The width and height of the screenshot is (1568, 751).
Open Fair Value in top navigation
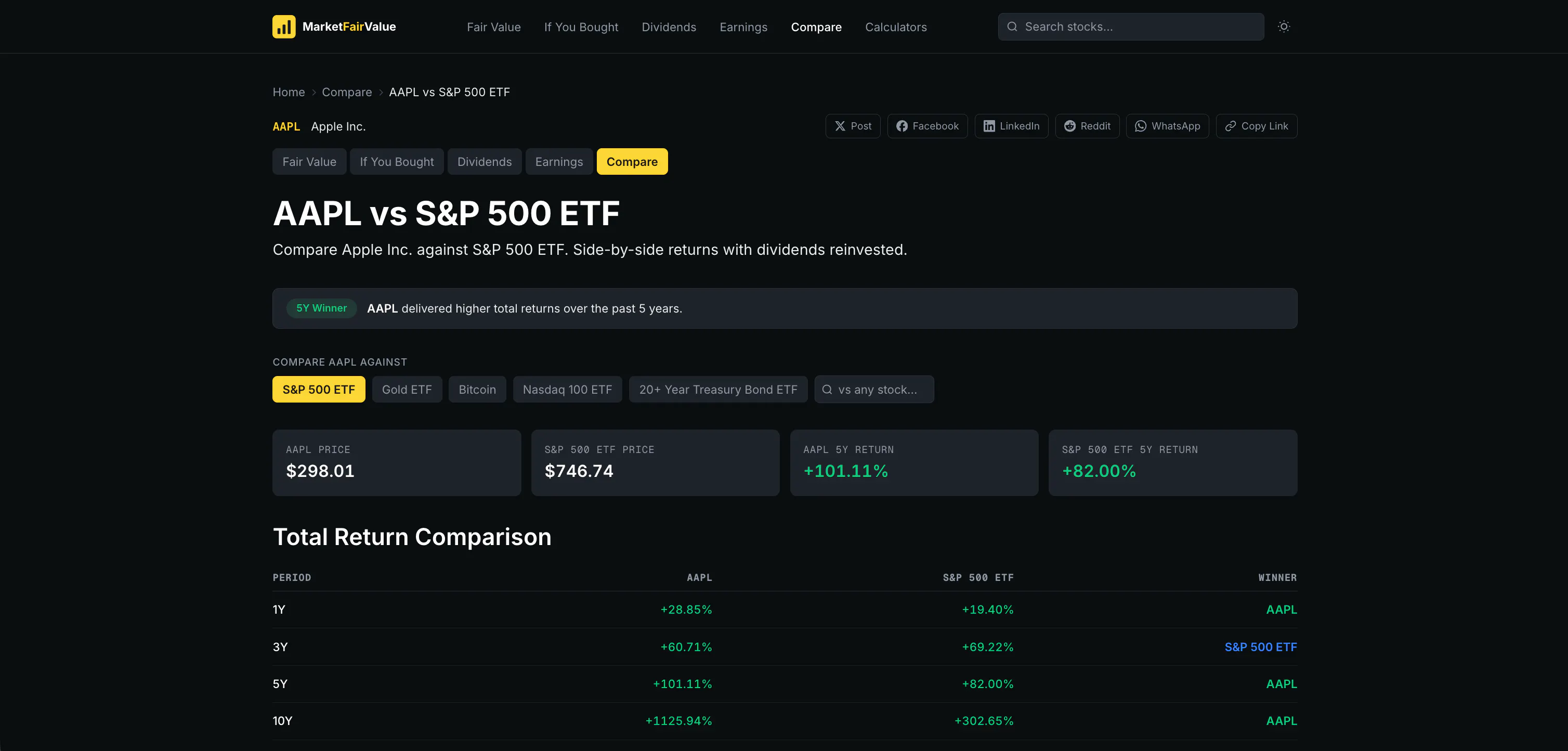click(x=494, y=27)
